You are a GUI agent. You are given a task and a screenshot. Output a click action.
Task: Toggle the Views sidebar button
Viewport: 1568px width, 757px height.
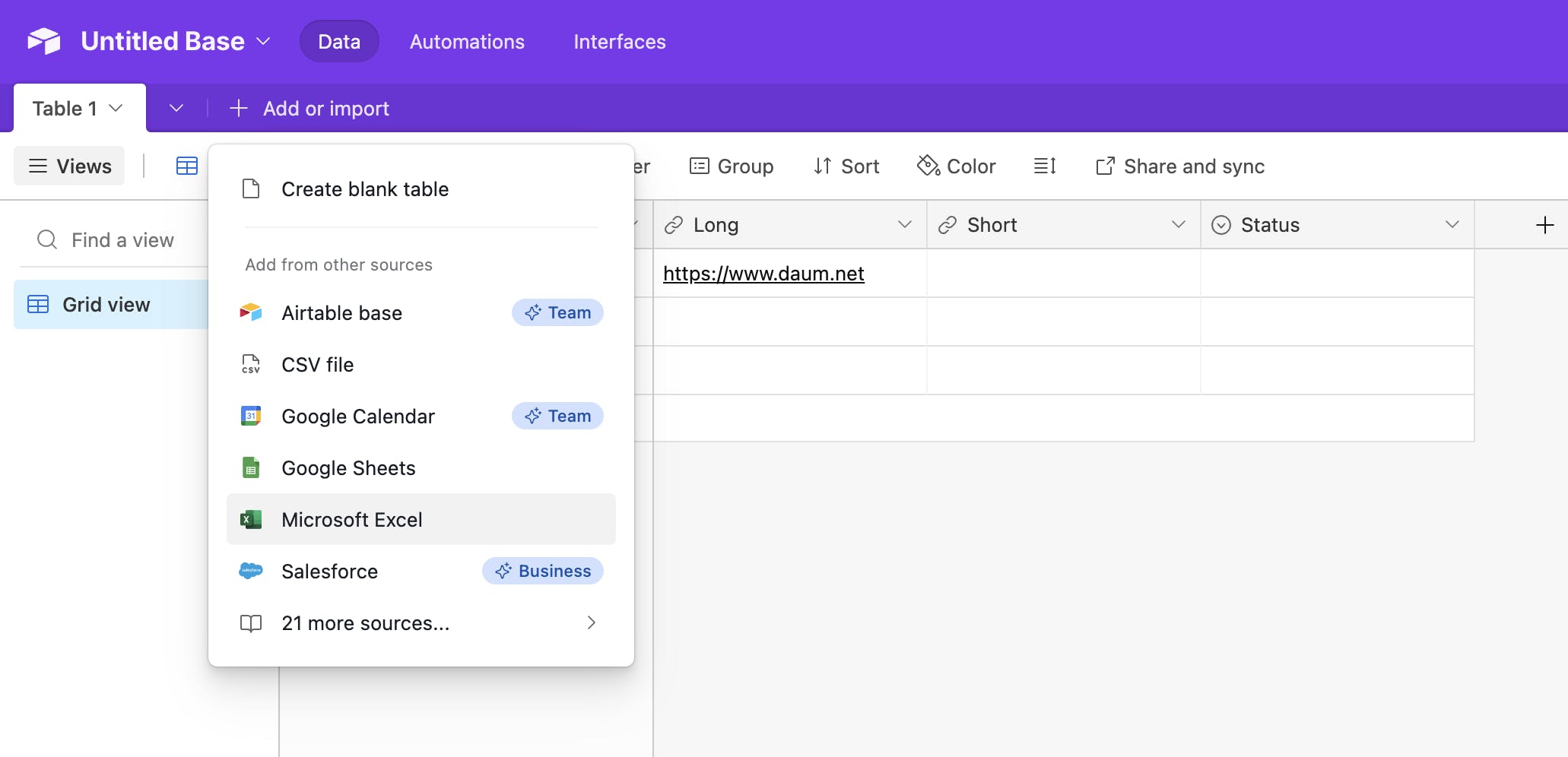(69, 166)
